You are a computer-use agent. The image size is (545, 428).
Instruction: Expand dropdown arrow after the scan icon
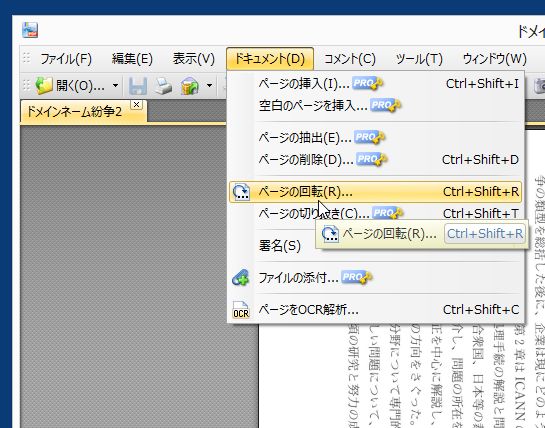click(x=209, y=86)
